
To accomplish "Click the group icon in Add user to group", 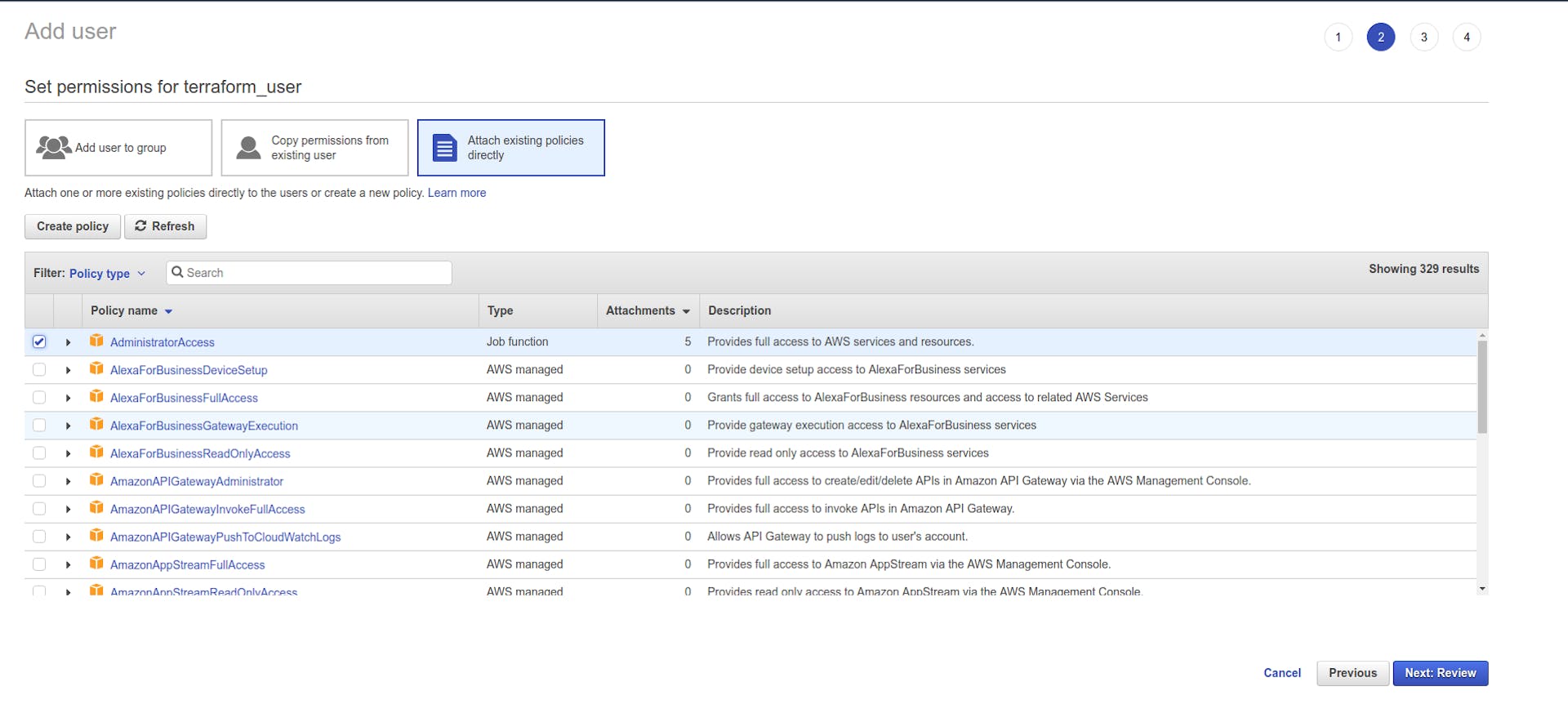I will point(53,148).
